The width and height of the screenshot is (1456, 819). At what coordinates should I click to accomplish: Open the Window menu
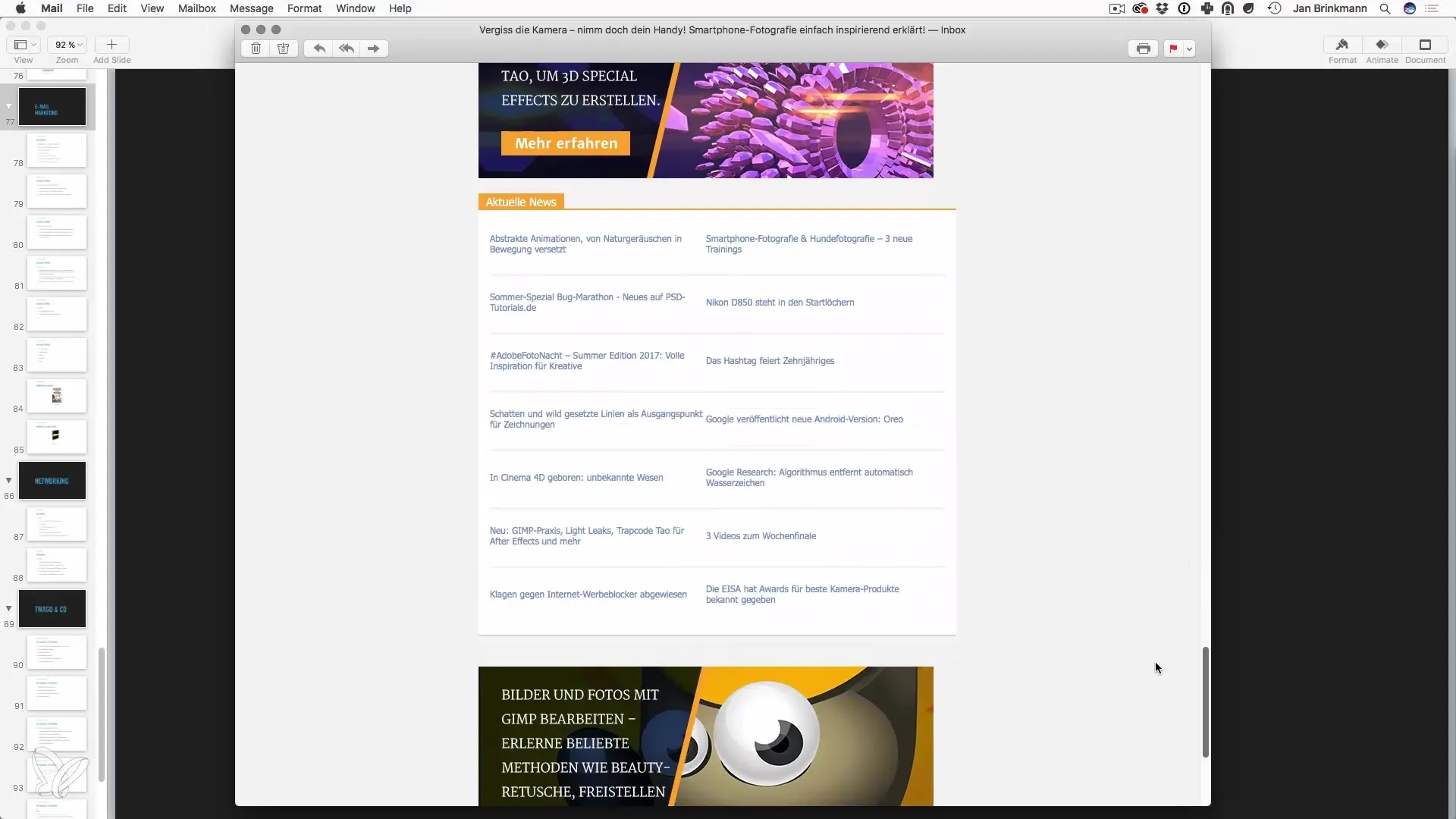click(355, 8)
